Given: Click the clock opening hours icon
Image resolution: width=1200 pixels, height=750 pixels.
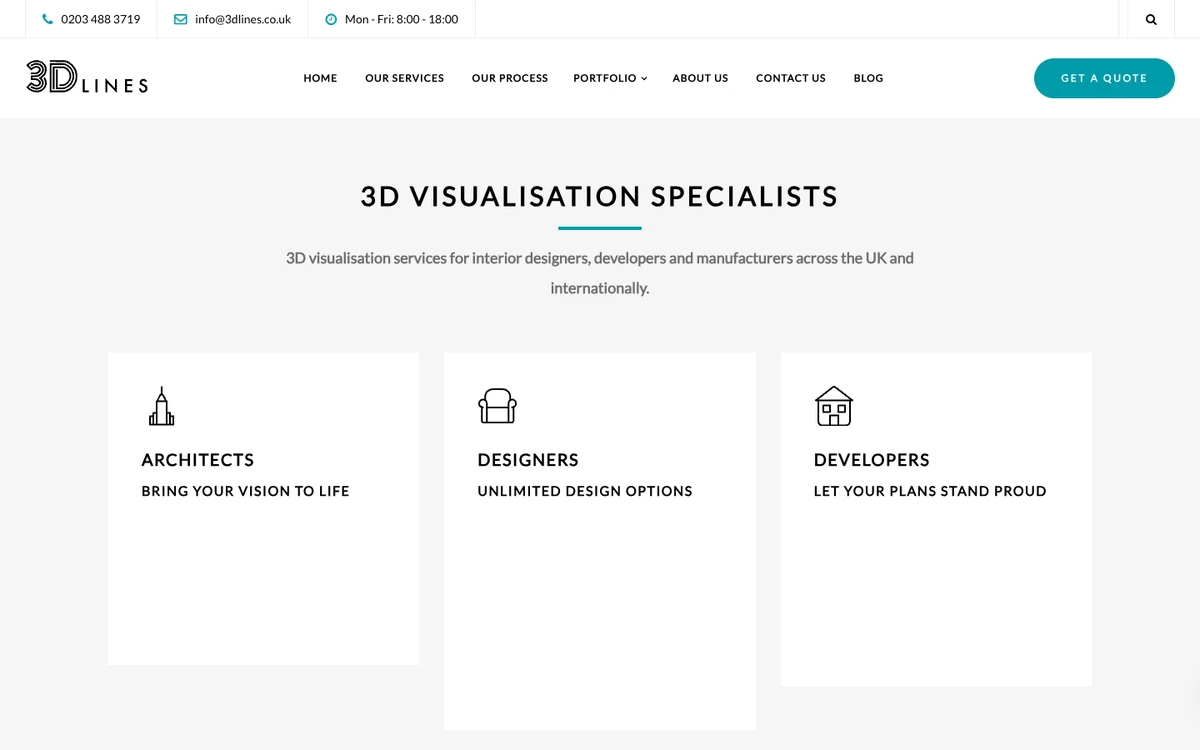Looking at the screenshot, I should 331,19.
